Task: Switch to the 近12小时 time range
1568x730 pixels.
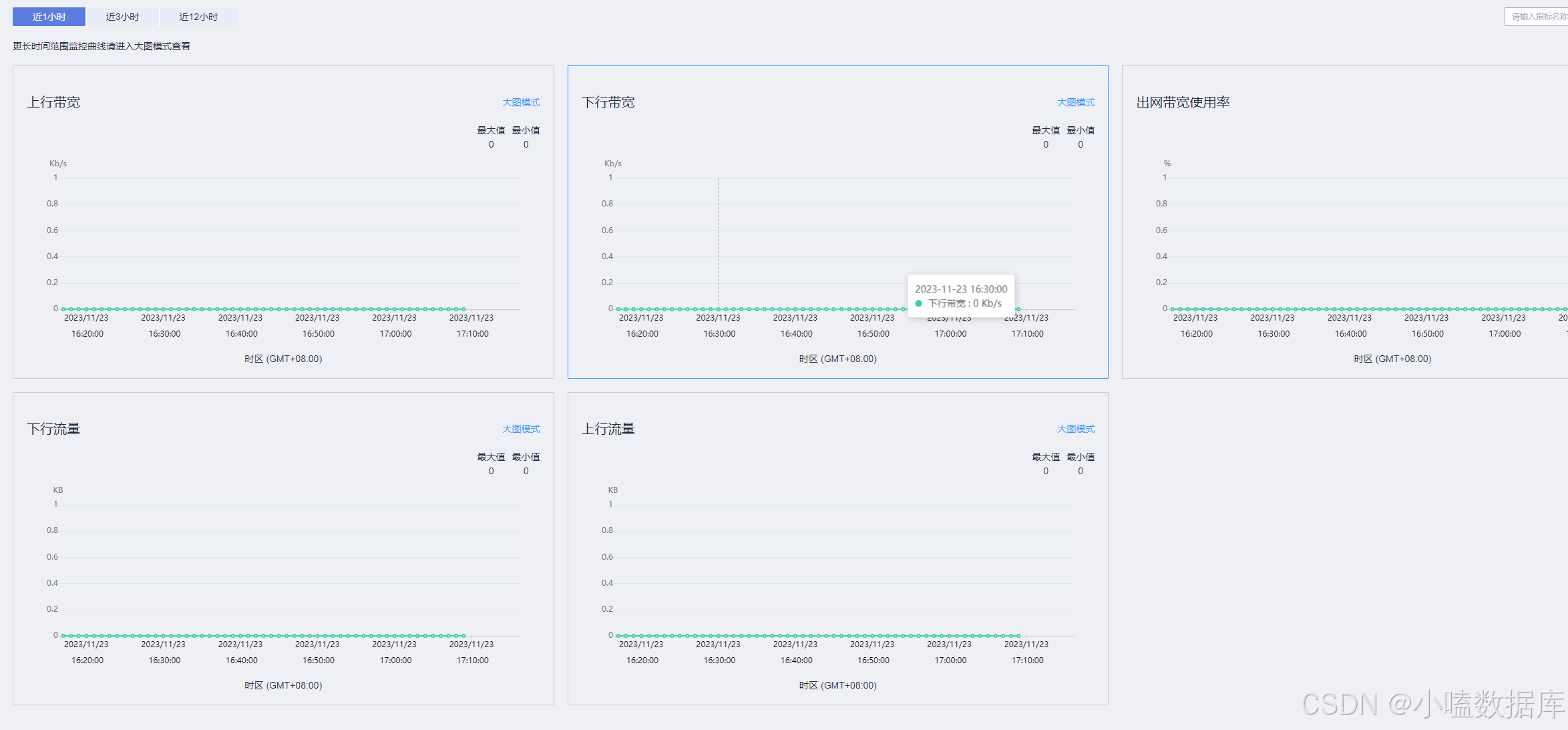Action: (198, 17)
